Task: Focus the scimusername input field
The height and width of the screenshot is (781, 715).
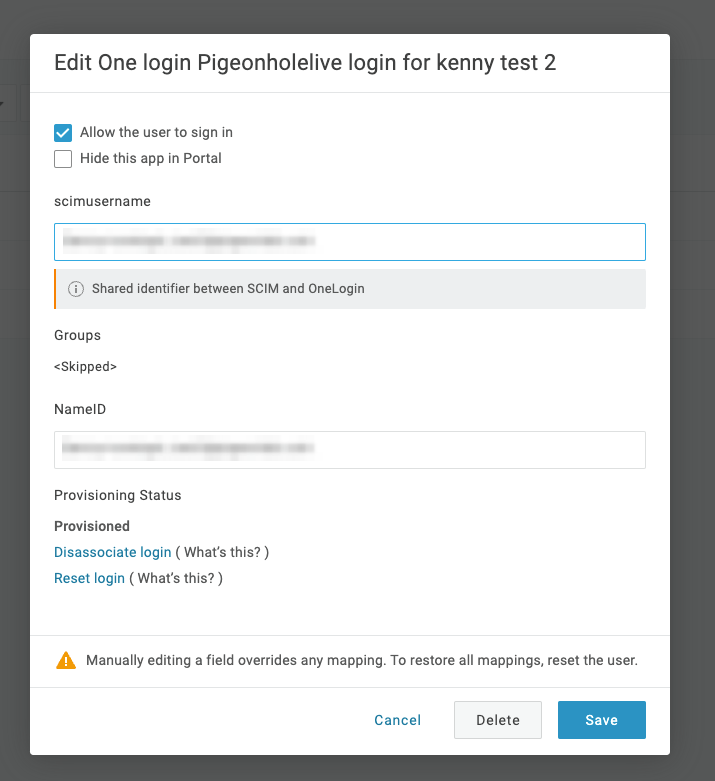Action: (350, 242)
